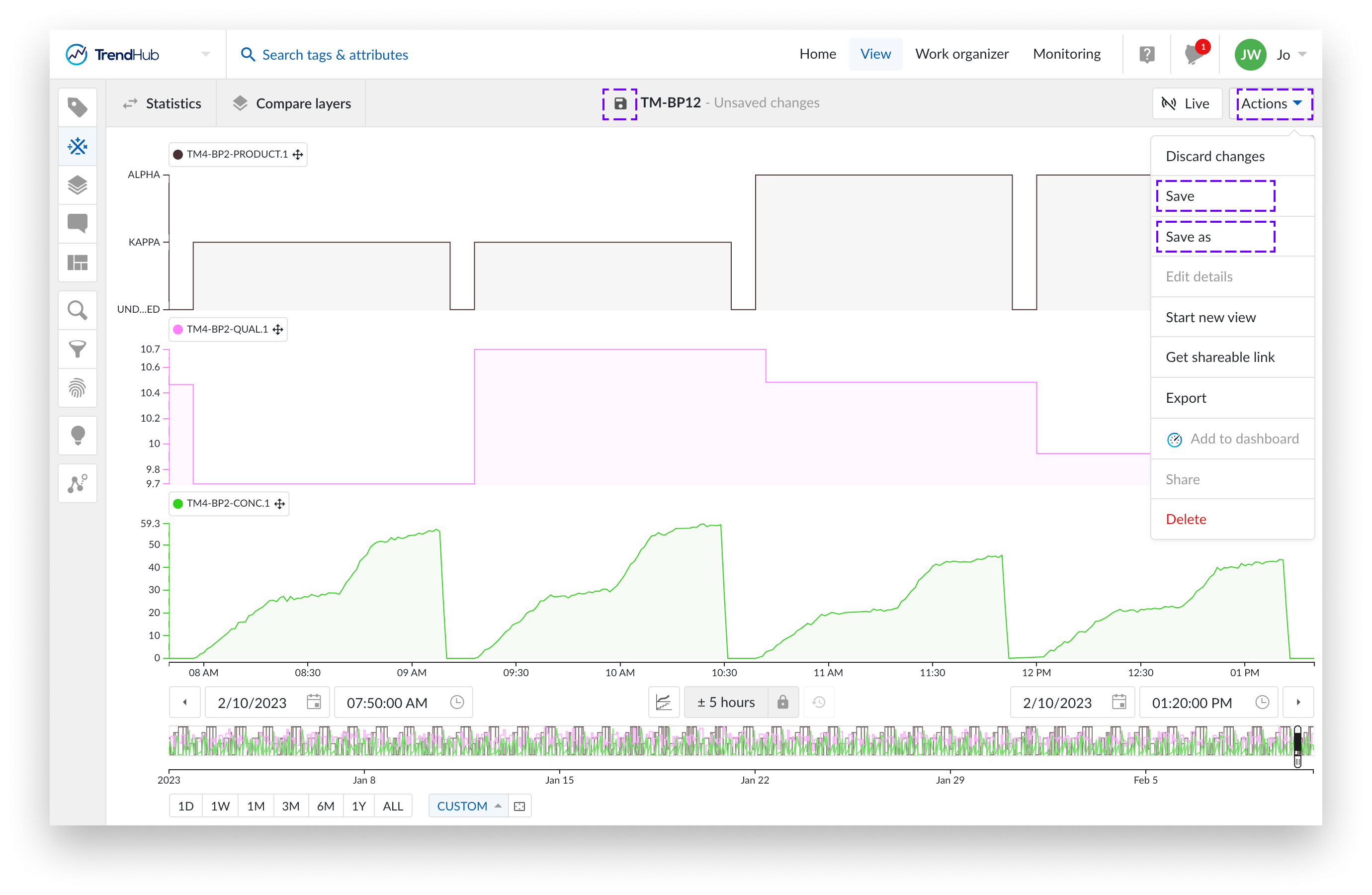Open the filter funnel sidebar icon
This screenshot has width=1372, height=895.
77,349
